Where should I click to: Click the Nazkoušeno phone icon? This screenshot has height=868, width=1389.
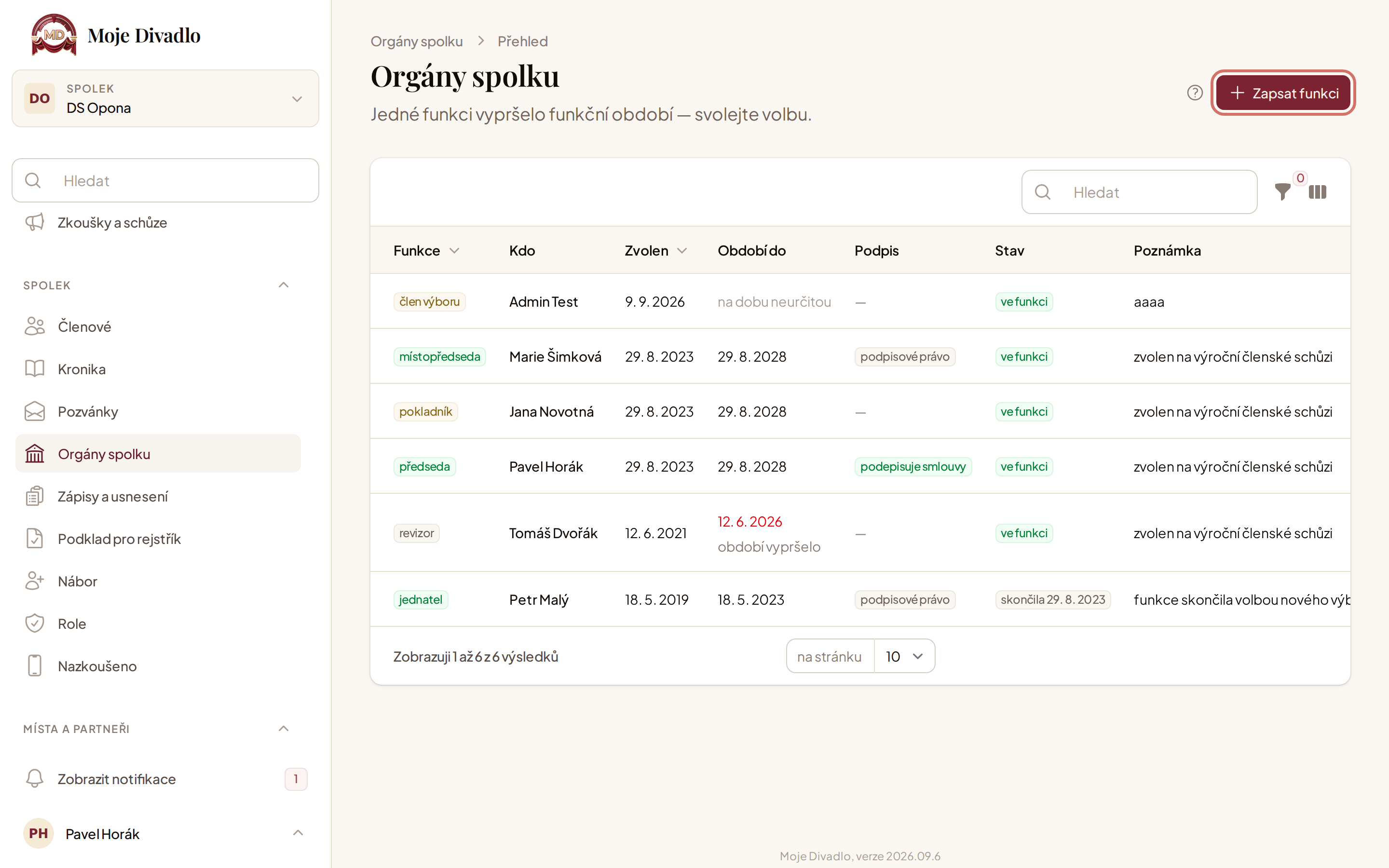coord(34,666)
